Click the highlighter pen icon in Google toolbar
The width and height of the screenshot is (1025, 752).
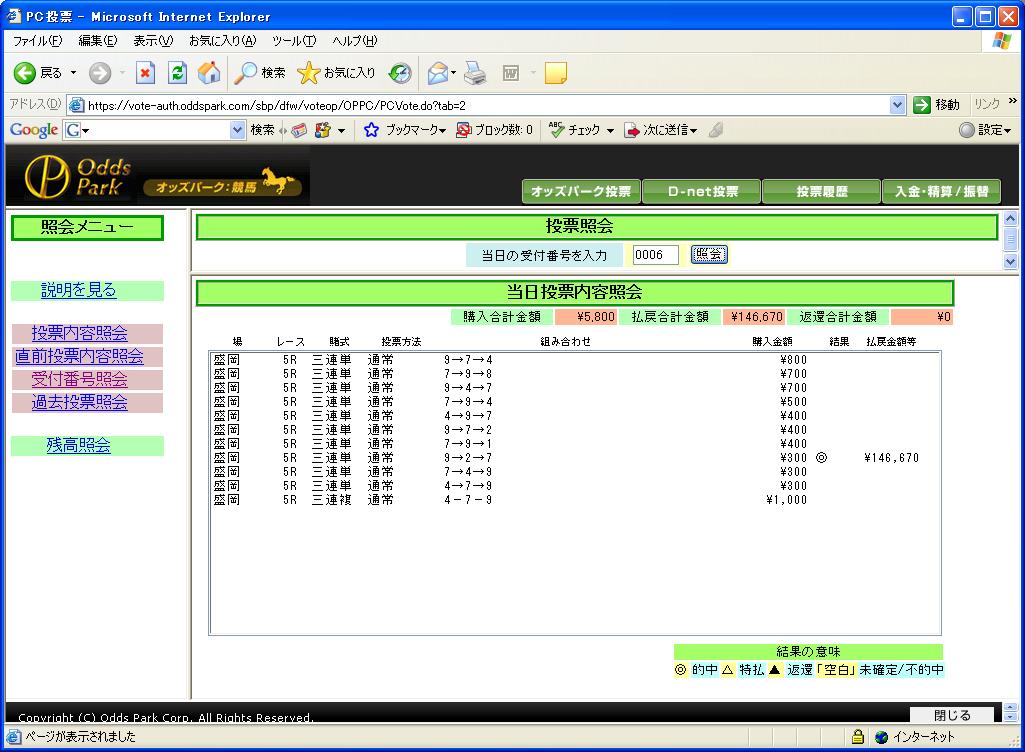pyautogui.click(x=716, y=130)
